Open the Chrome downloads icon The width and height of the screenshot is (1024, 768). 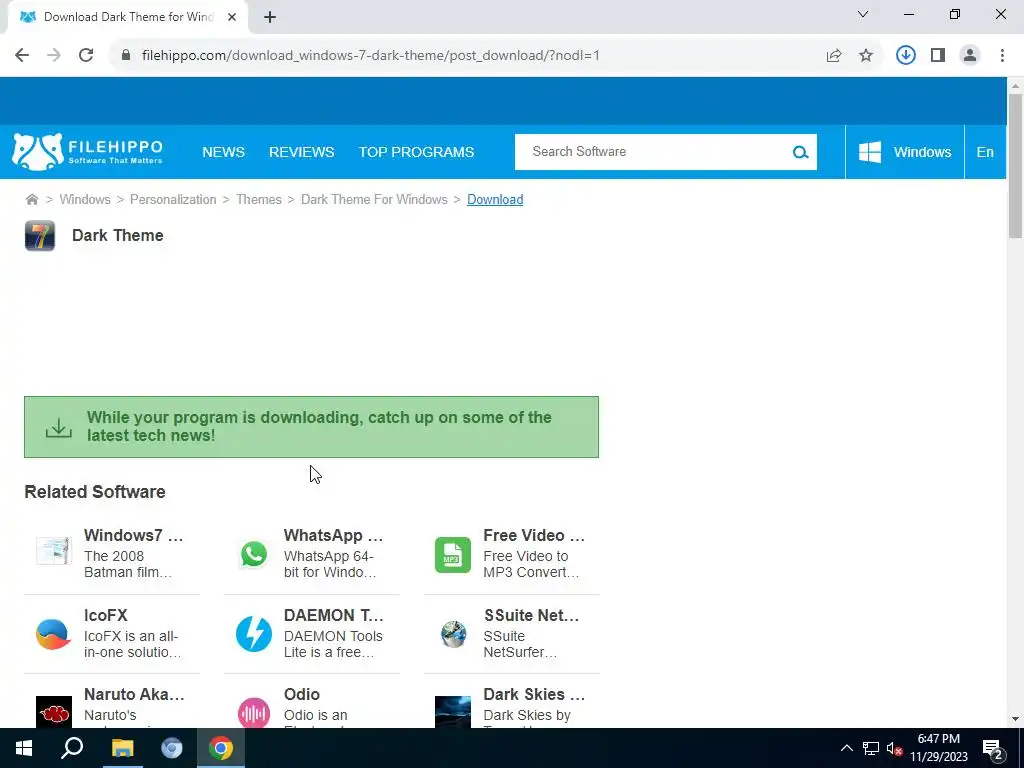[906, 56]
